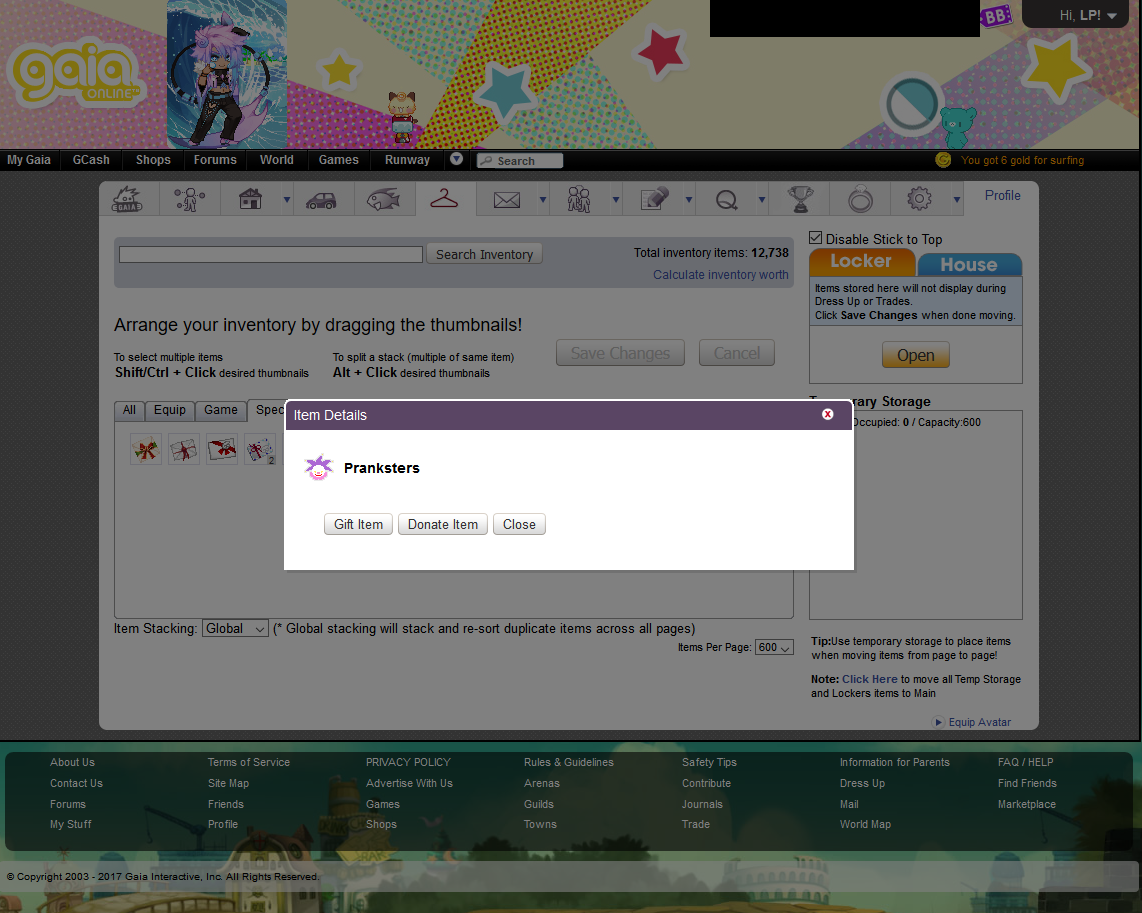Focus the inventory search text field

(x=271, y=254)
